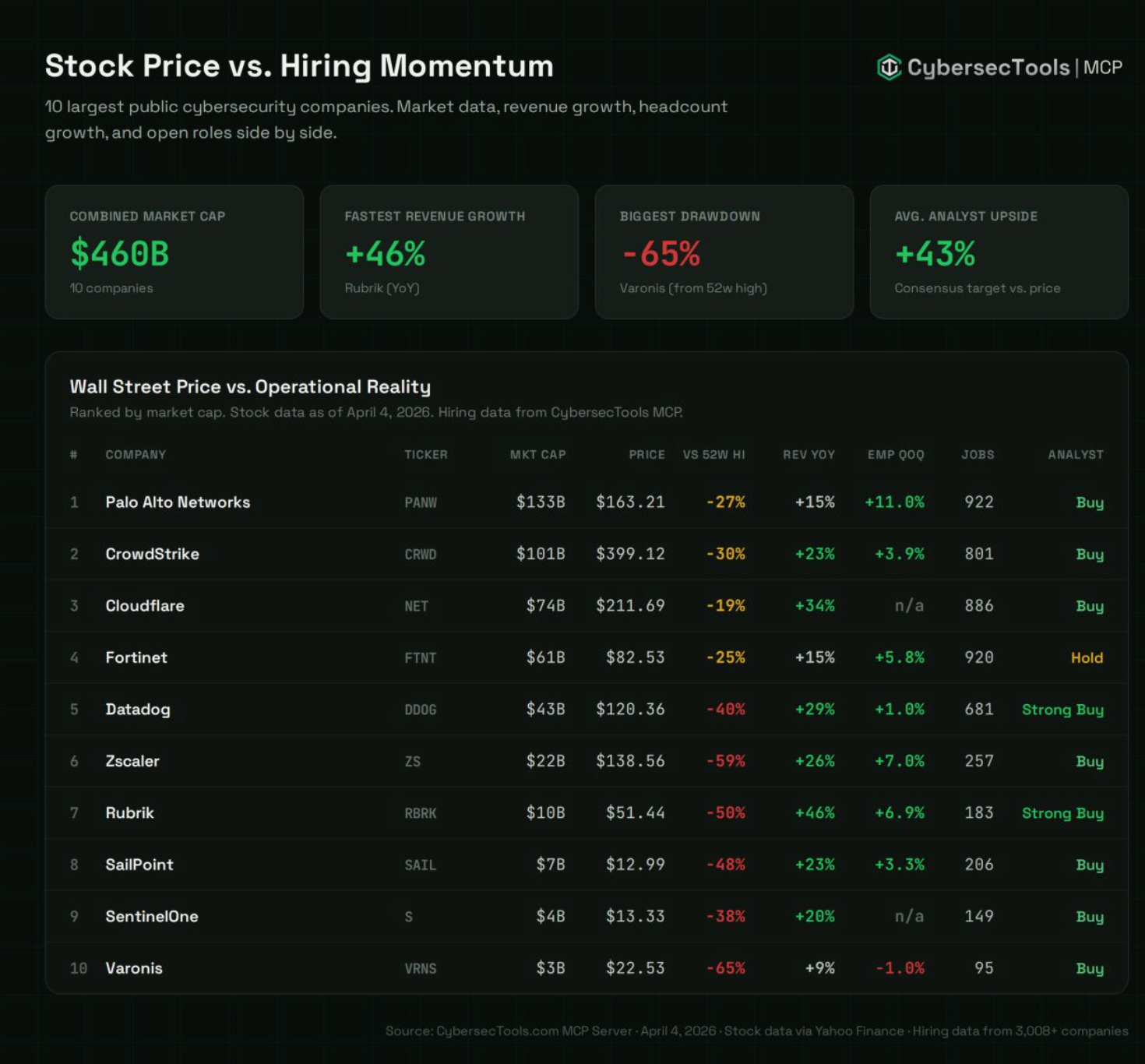
Task: Click Zscaler's -59% vs 52-week high
Action: [x=726, y=761]
